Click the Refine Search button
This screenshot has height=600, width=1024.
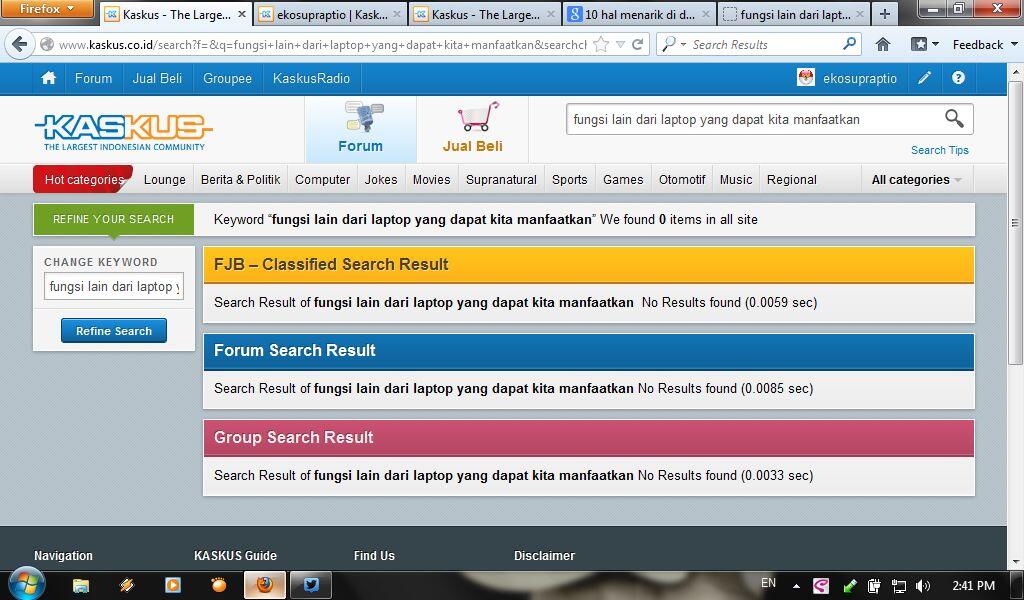[x=114, y=331]
